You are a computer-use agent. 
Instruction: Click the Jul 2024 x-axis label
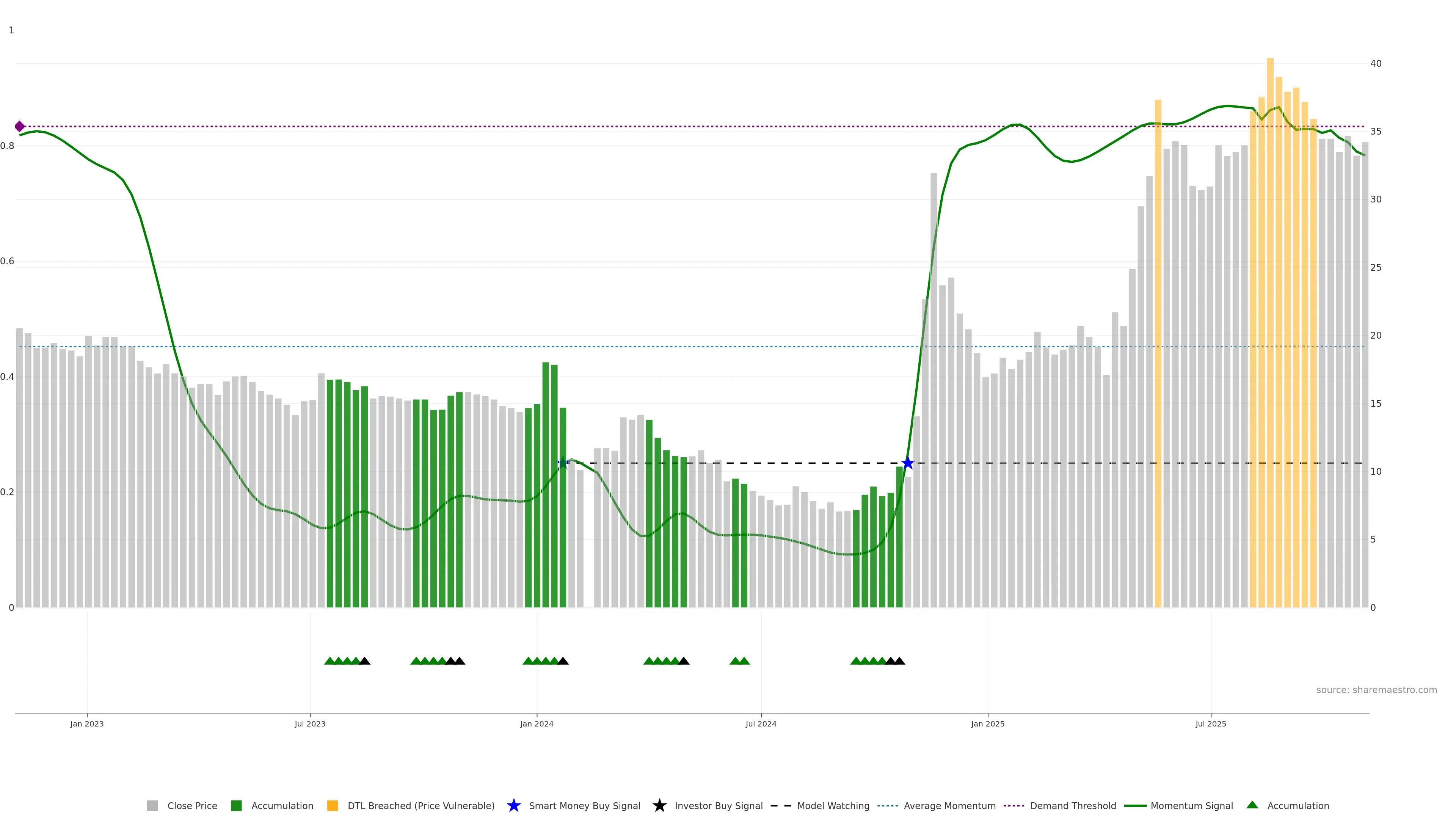(761, 724)
